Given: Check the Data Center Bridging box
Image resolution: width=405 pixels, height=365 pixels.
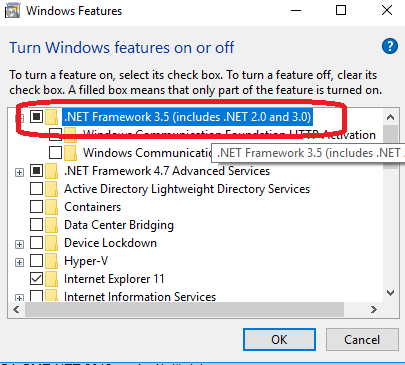Looking at the screenshot, I should tap(36, 225).
